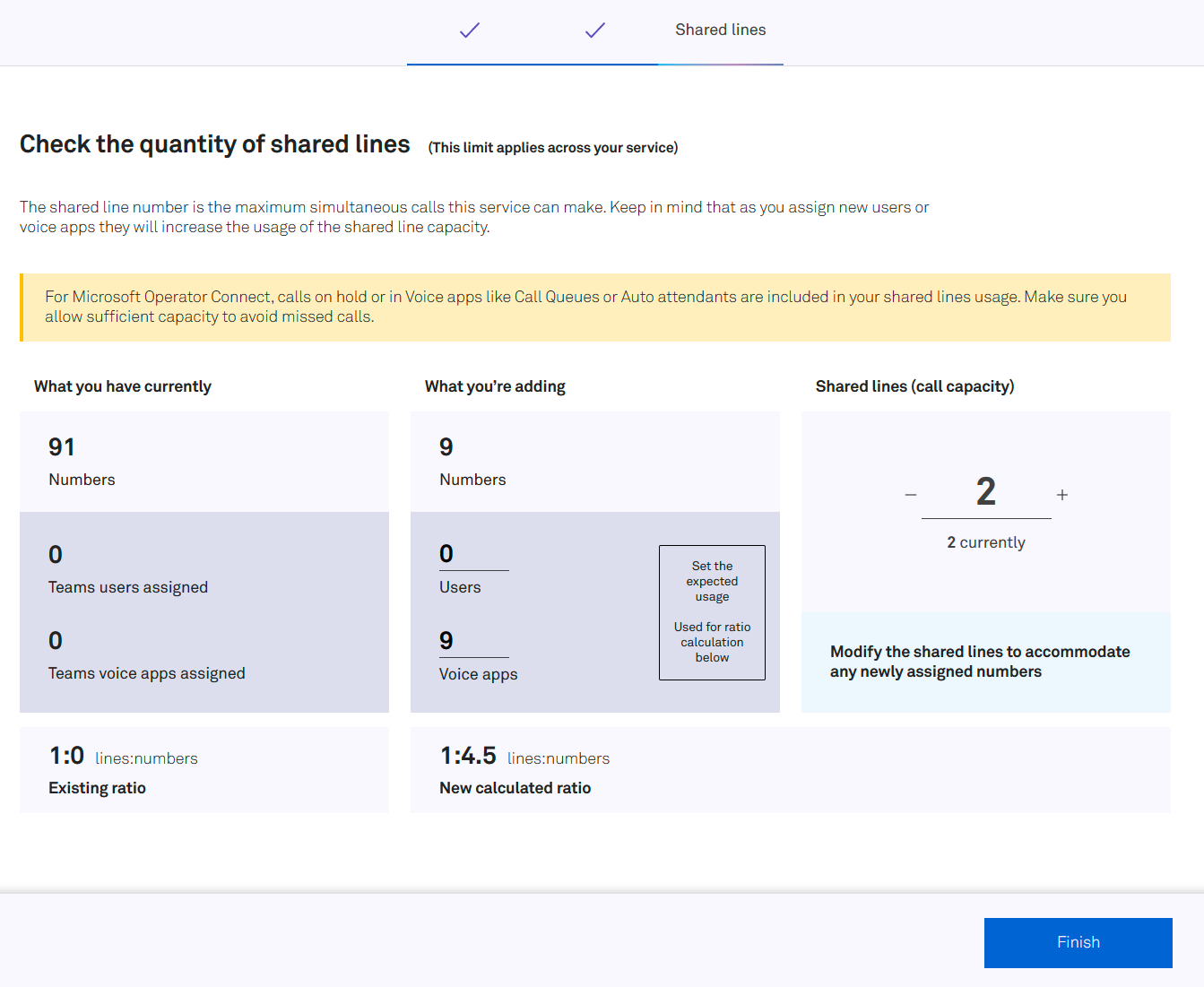Click the 'lines:numbers' label beside 1:0
Viewport: 1204px width, 987px height.
[146, 758]
